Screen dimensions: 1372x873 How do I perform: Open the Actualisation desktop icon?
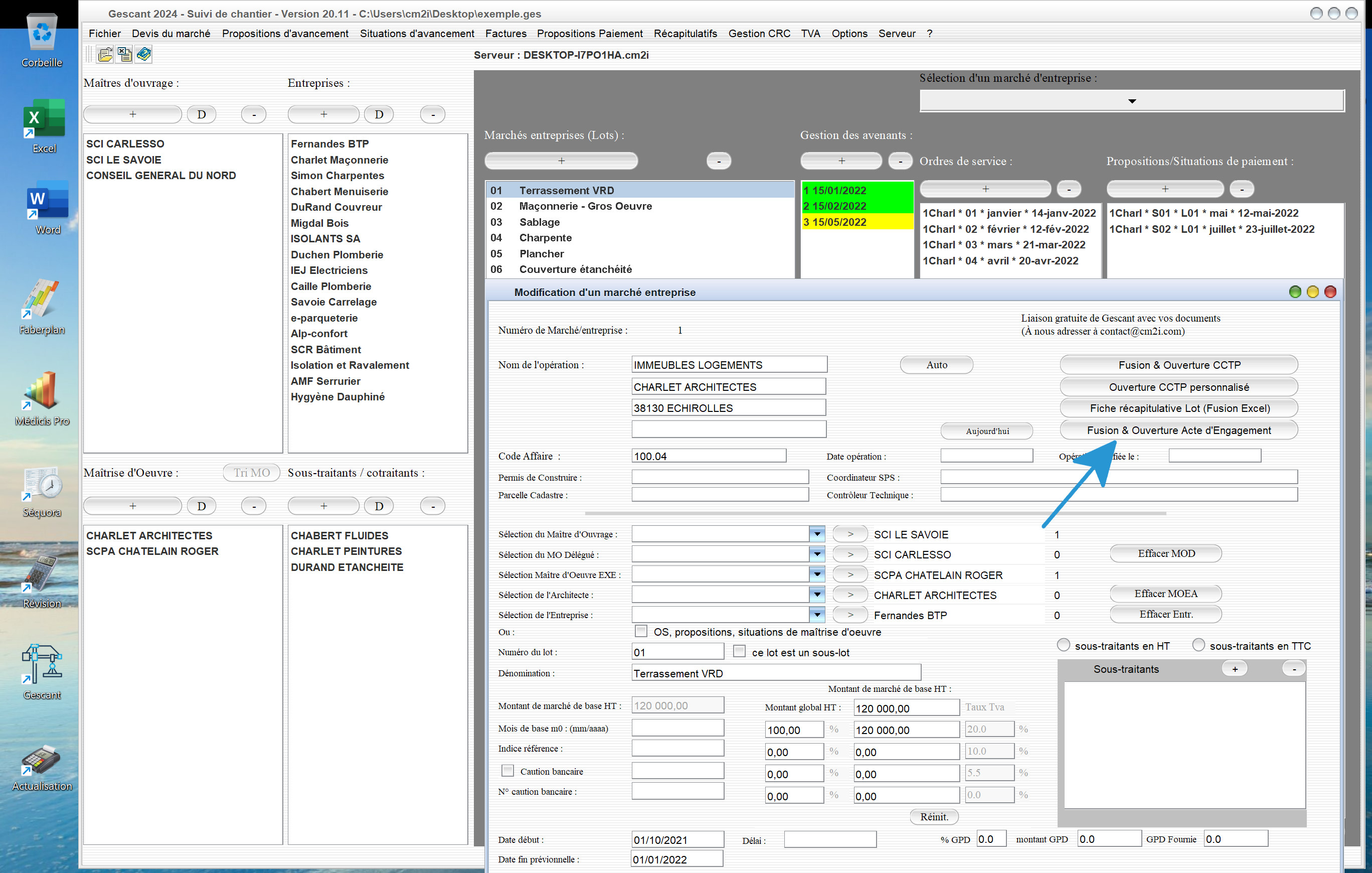point(42,767)
